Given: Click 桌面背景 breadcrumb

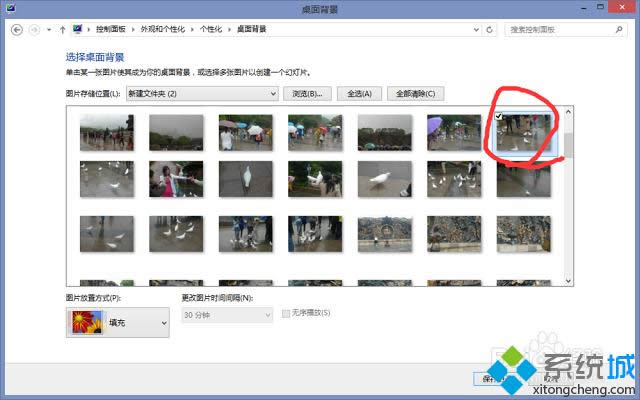Looking at the screenshot, I should pos(251,29).
